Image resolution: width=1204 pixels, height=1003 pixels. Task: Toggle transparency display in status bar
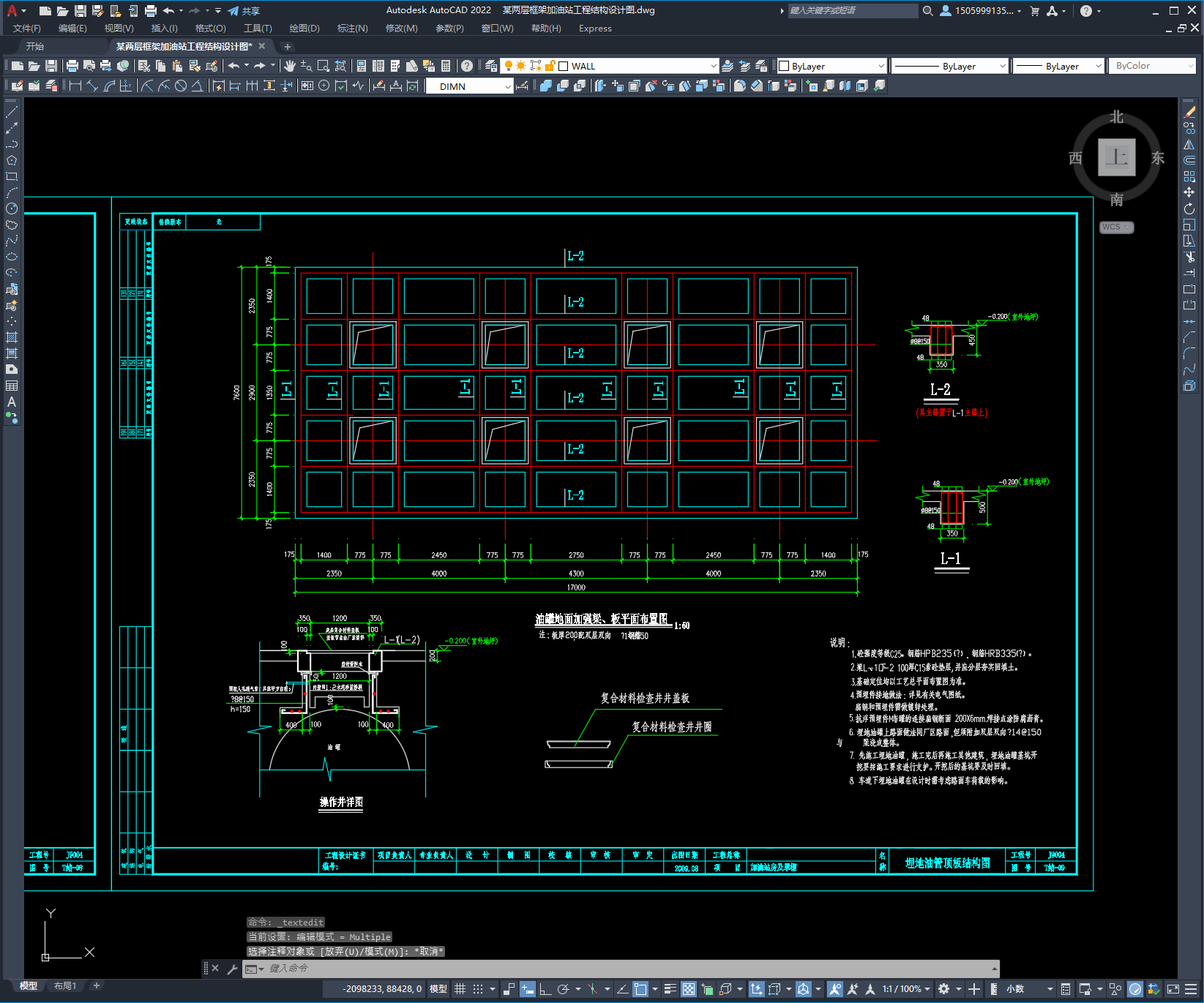click(689, 989)
